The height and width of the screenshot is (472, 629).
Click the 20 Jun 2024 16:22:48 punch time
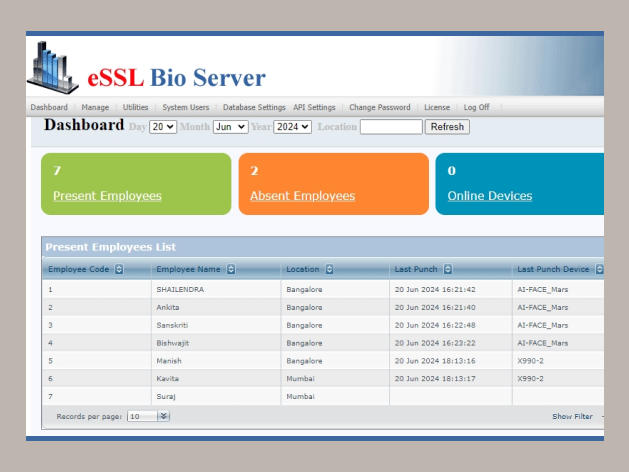[x=435, y=325]
